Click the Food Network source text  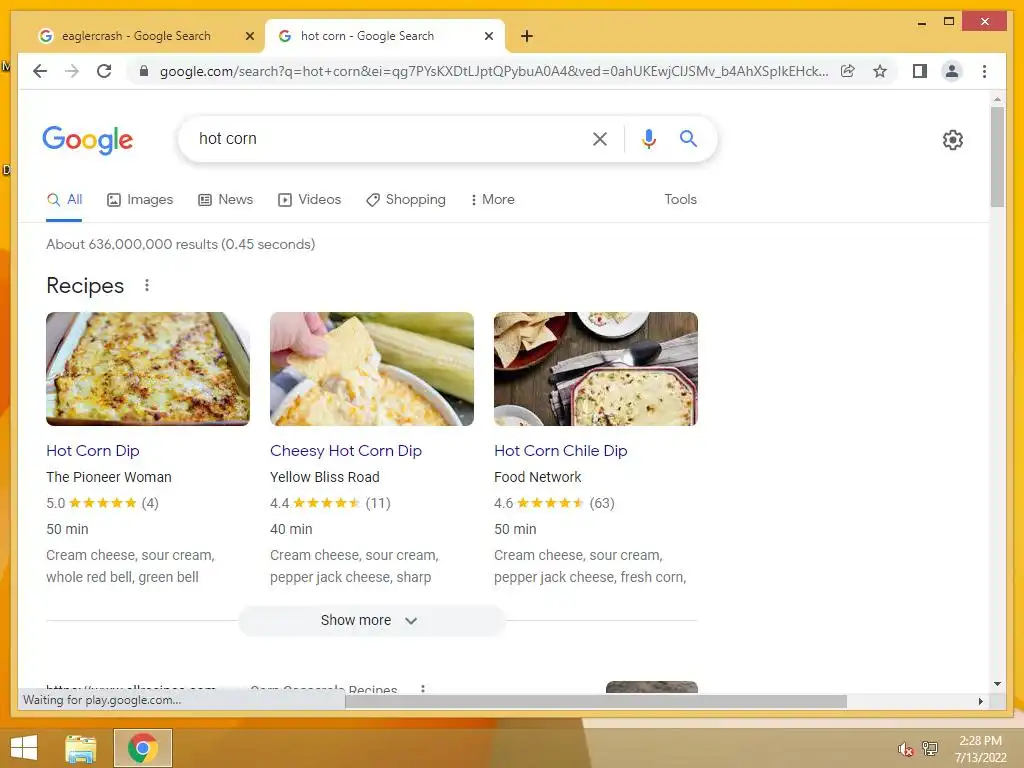[537, 477]
